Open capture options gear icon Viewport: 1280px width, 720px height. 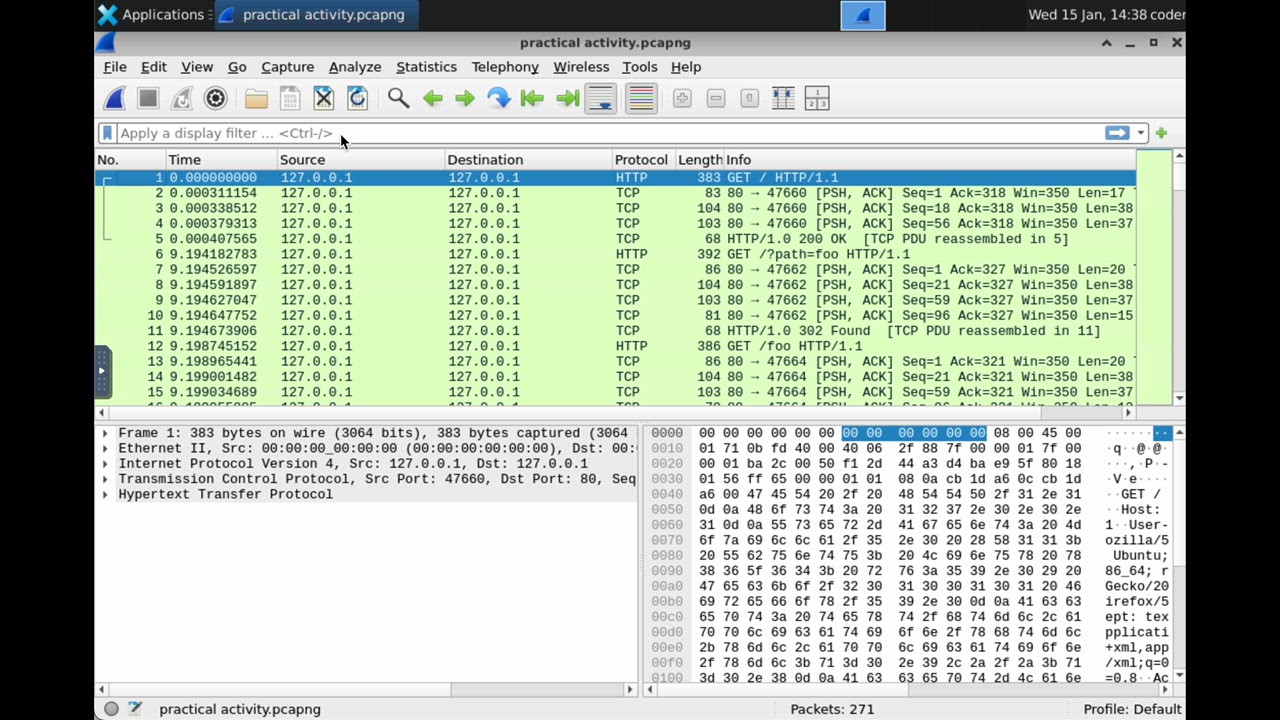[215, 98]
